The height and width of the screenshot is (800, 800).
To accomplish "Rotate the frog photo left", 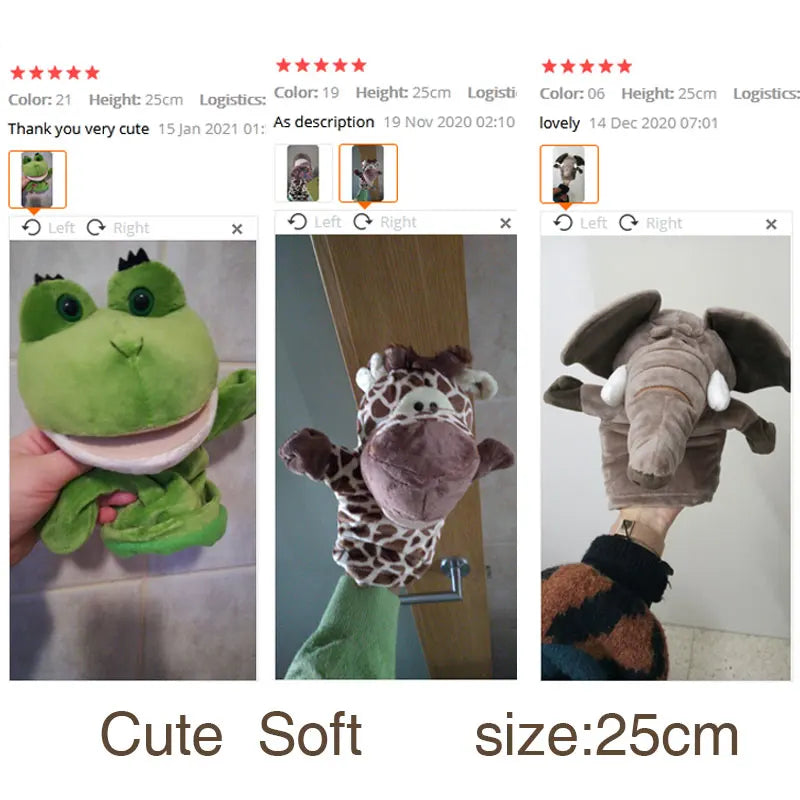I will point(48,228).
